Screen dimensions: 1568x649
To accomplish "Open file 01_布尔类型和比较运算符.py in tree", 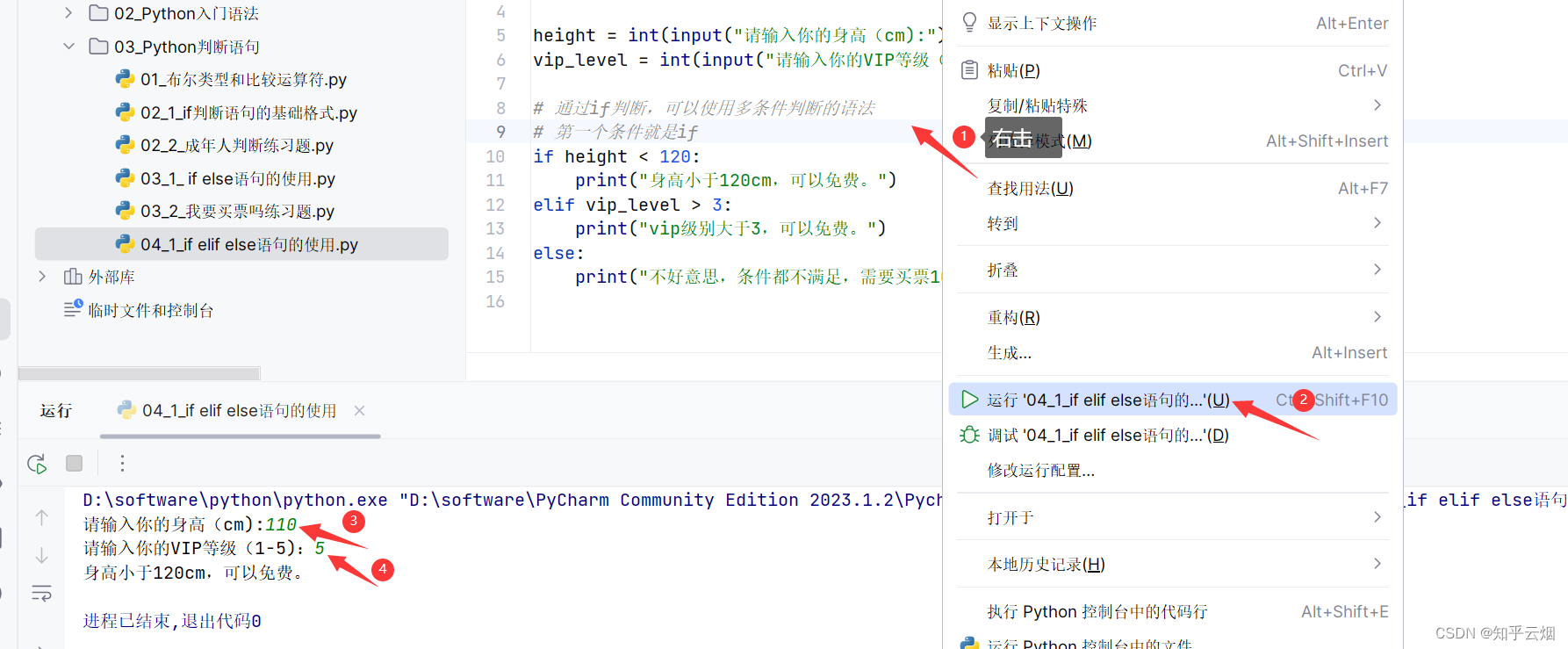I will [243, 79].
